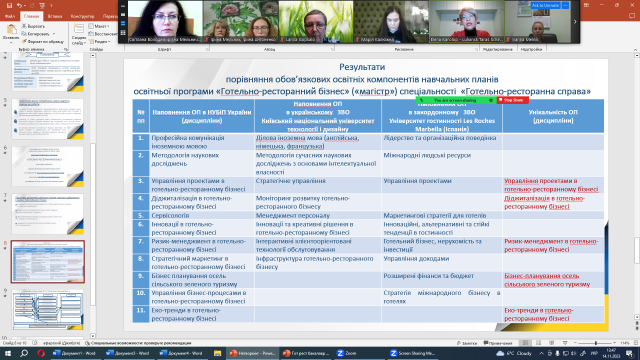Click the Ask to Unmute button
The height and width of the screenshot is (360, 640).
pyautogui.click(x=545, y=5)
